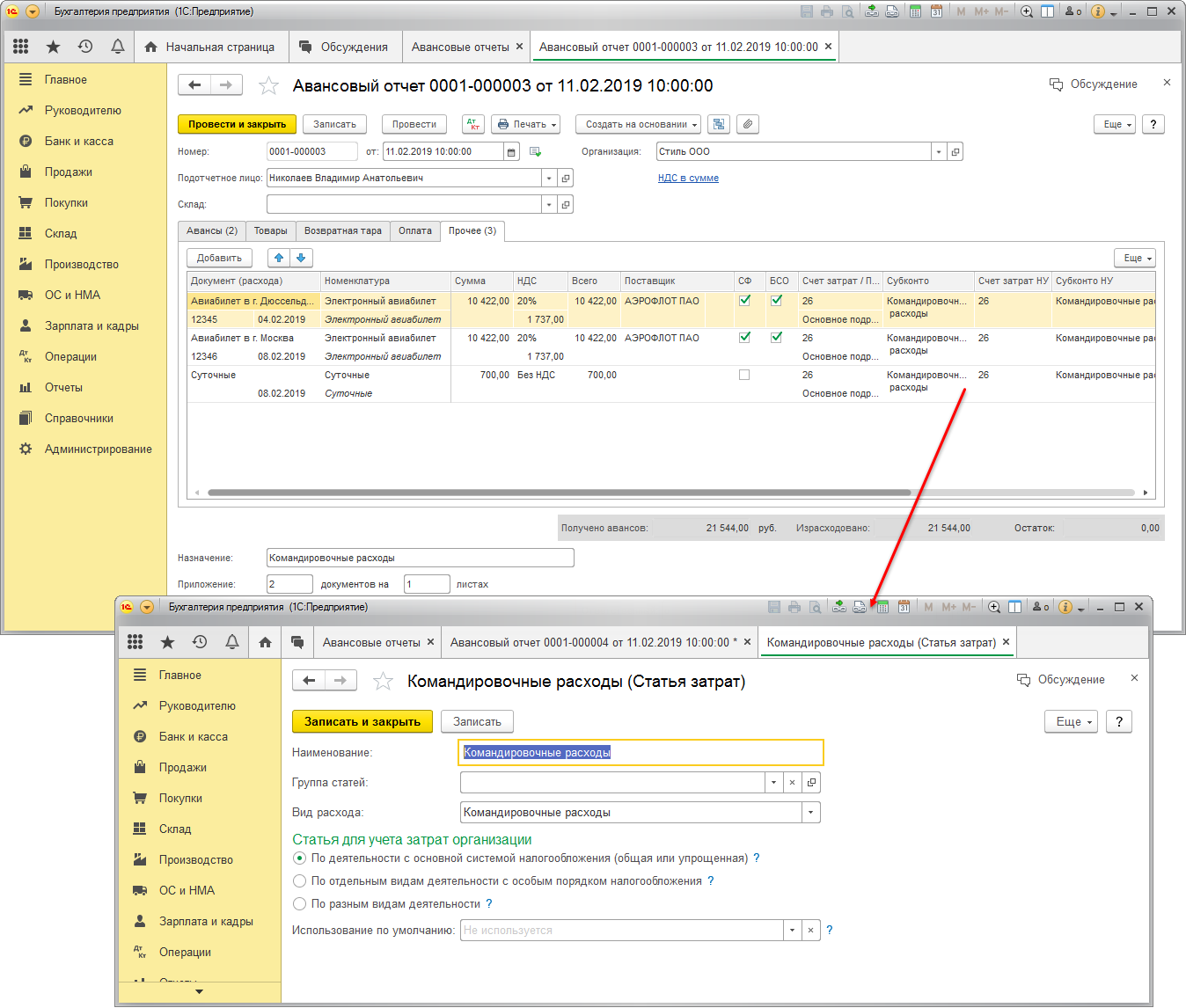Go back arrow in Статья затрат form

[x=308, y=681]
